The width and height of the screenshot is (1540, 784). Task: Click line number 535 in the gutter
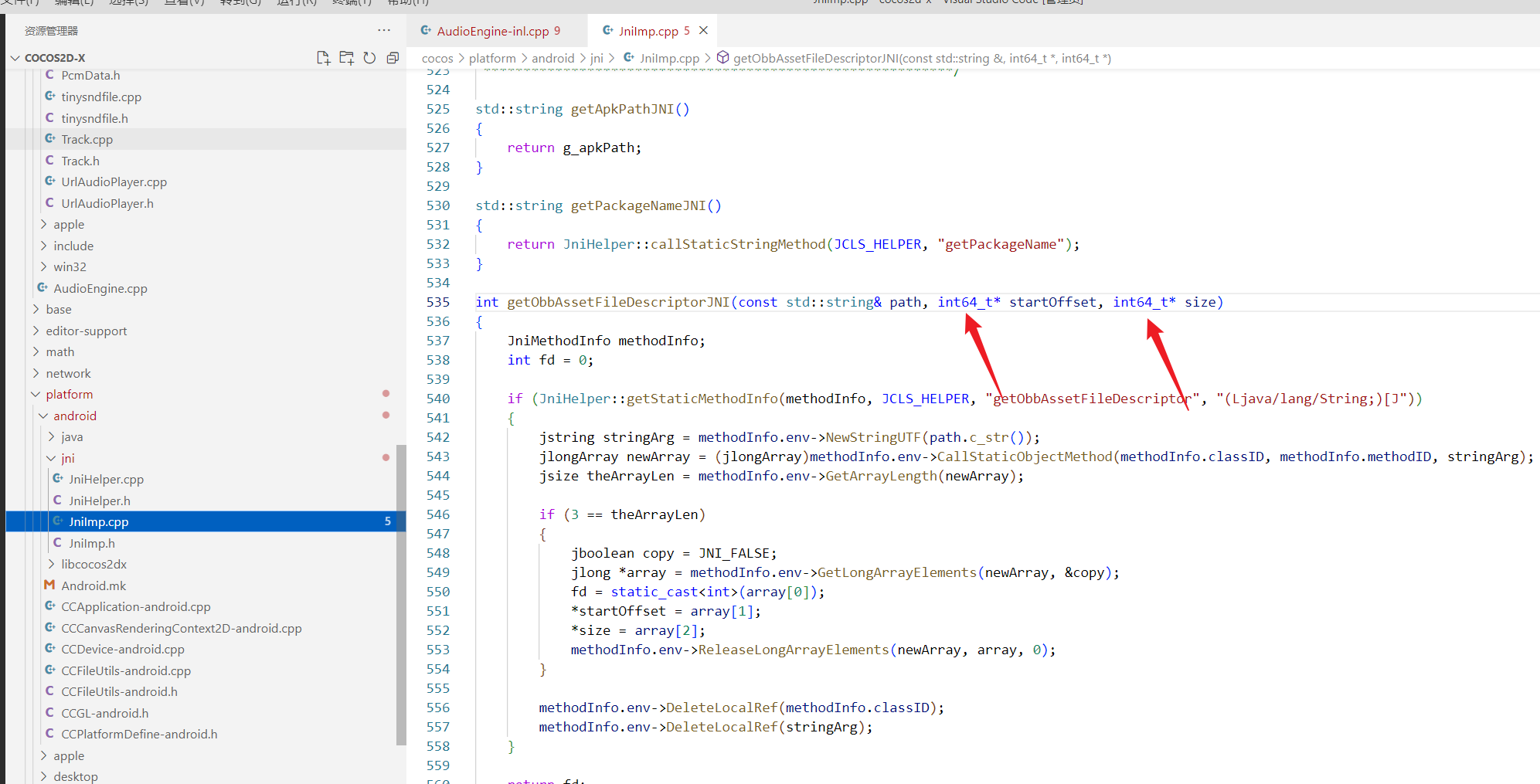pos(438,302)
